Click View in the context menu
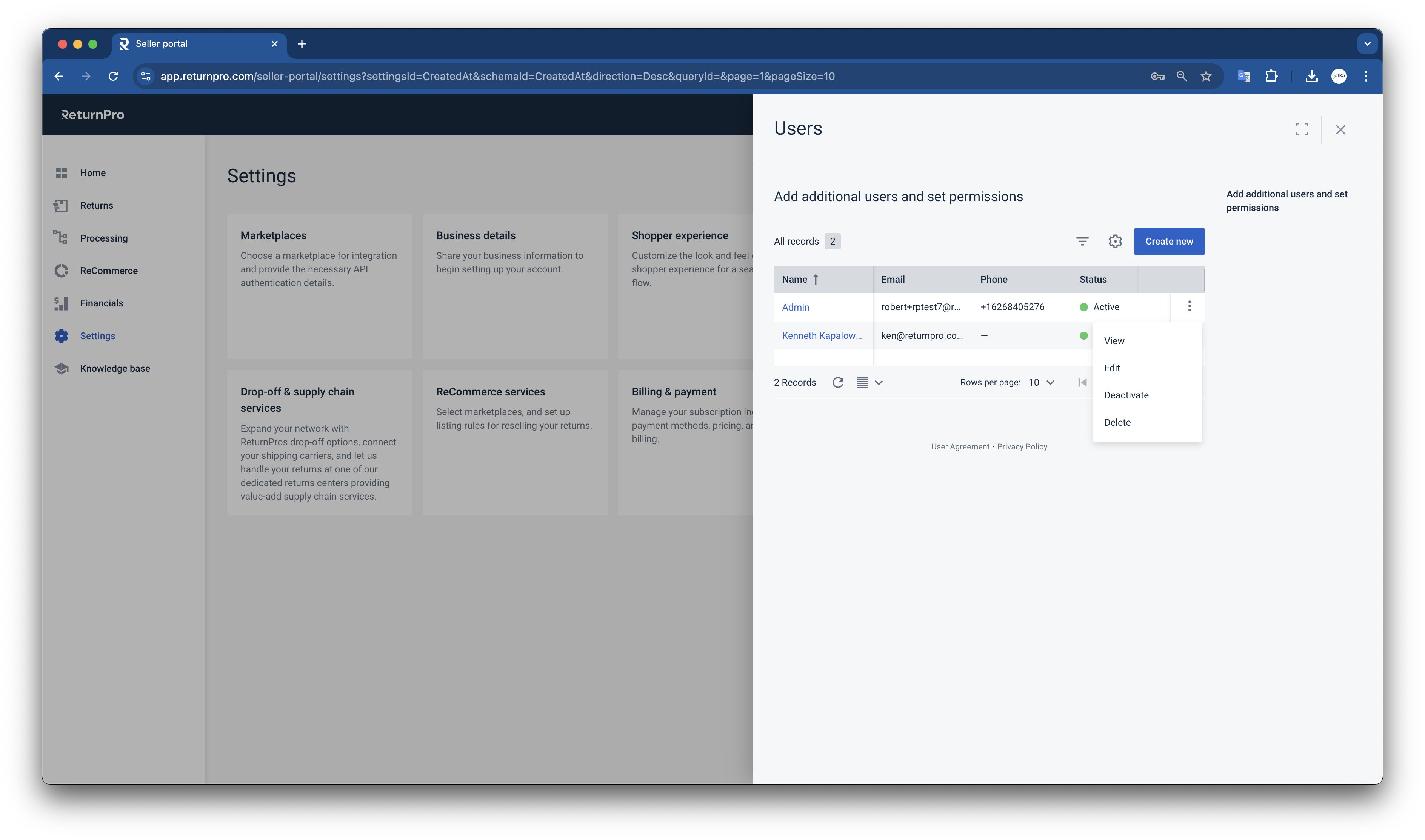 tap(1114, 341)
